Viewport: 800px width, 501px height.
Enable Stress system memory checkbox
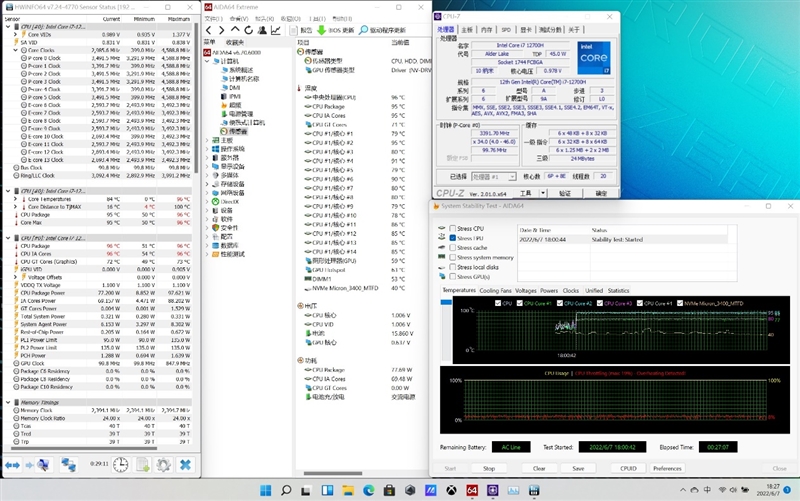point(453,257)
